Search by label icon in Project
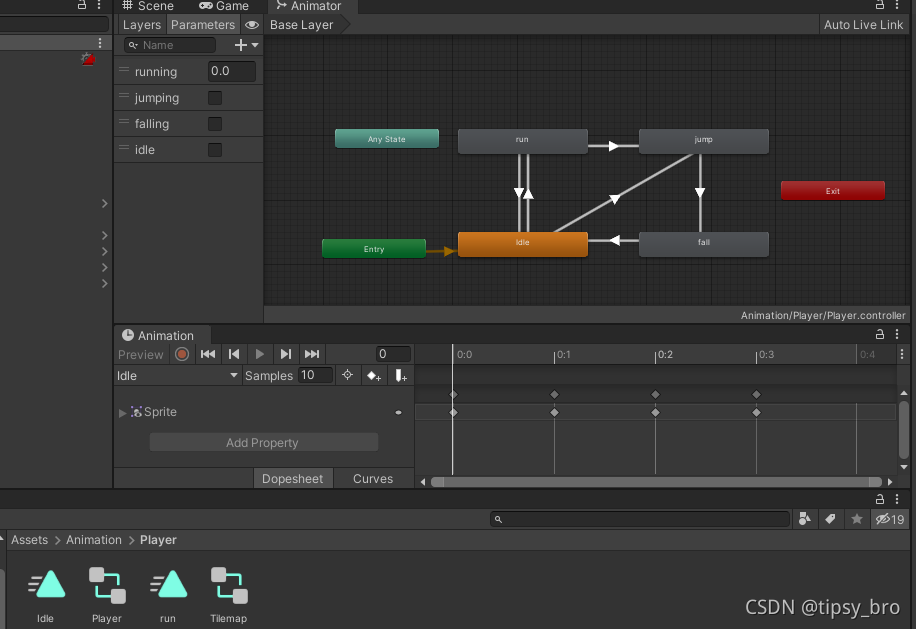This screenshot has height=629, width=916. pyautogui.click(x=830, y=519)
